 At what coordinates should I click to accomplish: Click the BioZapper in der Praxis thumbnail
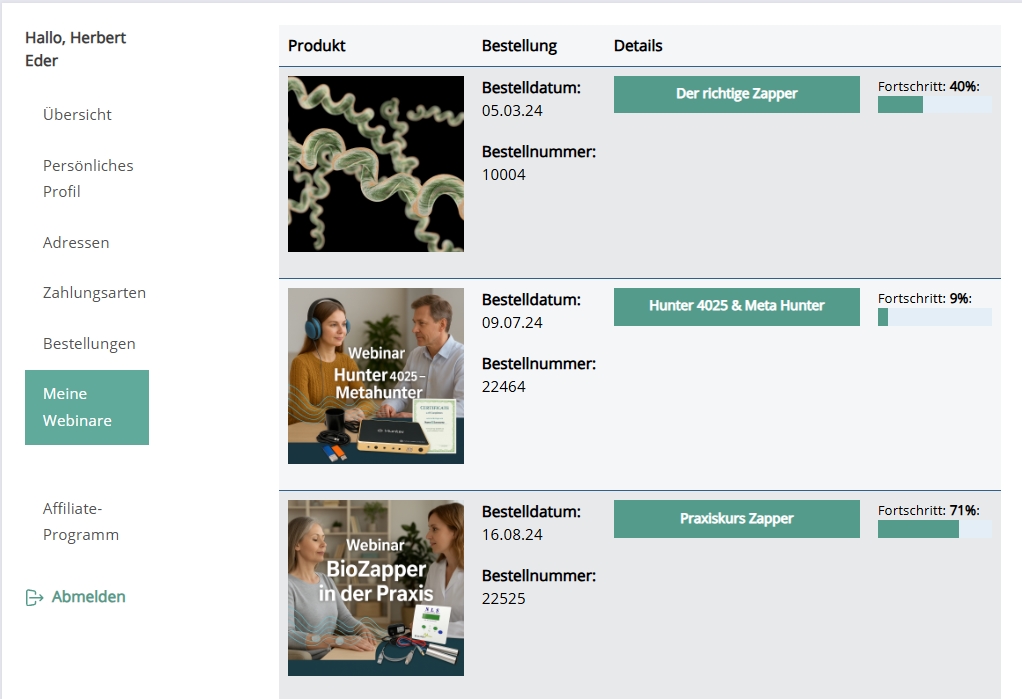pyautogui.click(x=376, y=588)
